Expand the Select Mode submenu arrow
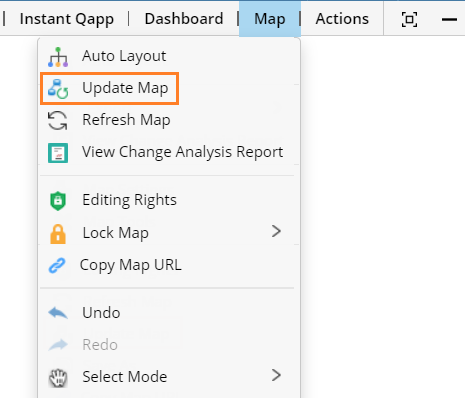This screenshot has height=398, width=465. [276, 375]
